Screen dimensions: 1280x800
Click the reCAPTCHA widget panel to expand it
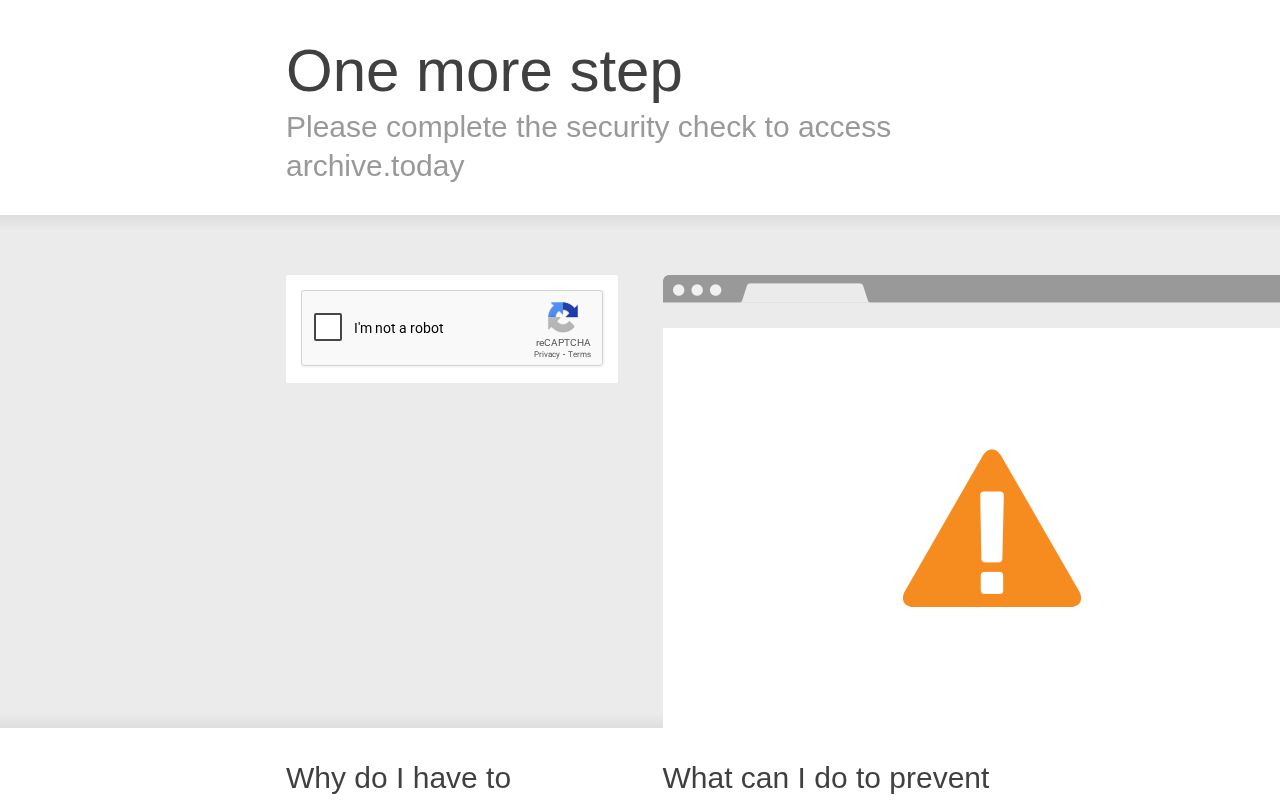[452, 329]
